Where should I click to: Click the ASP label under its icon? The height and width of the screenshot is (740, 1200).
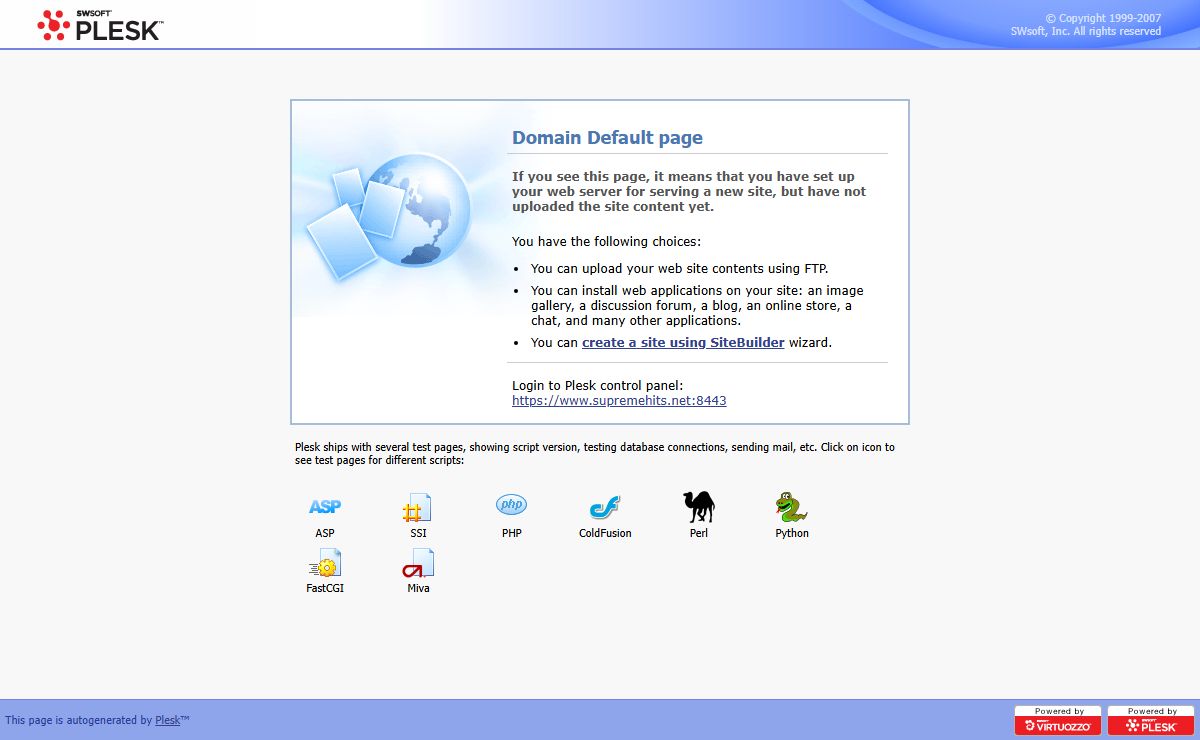[325, 533]
